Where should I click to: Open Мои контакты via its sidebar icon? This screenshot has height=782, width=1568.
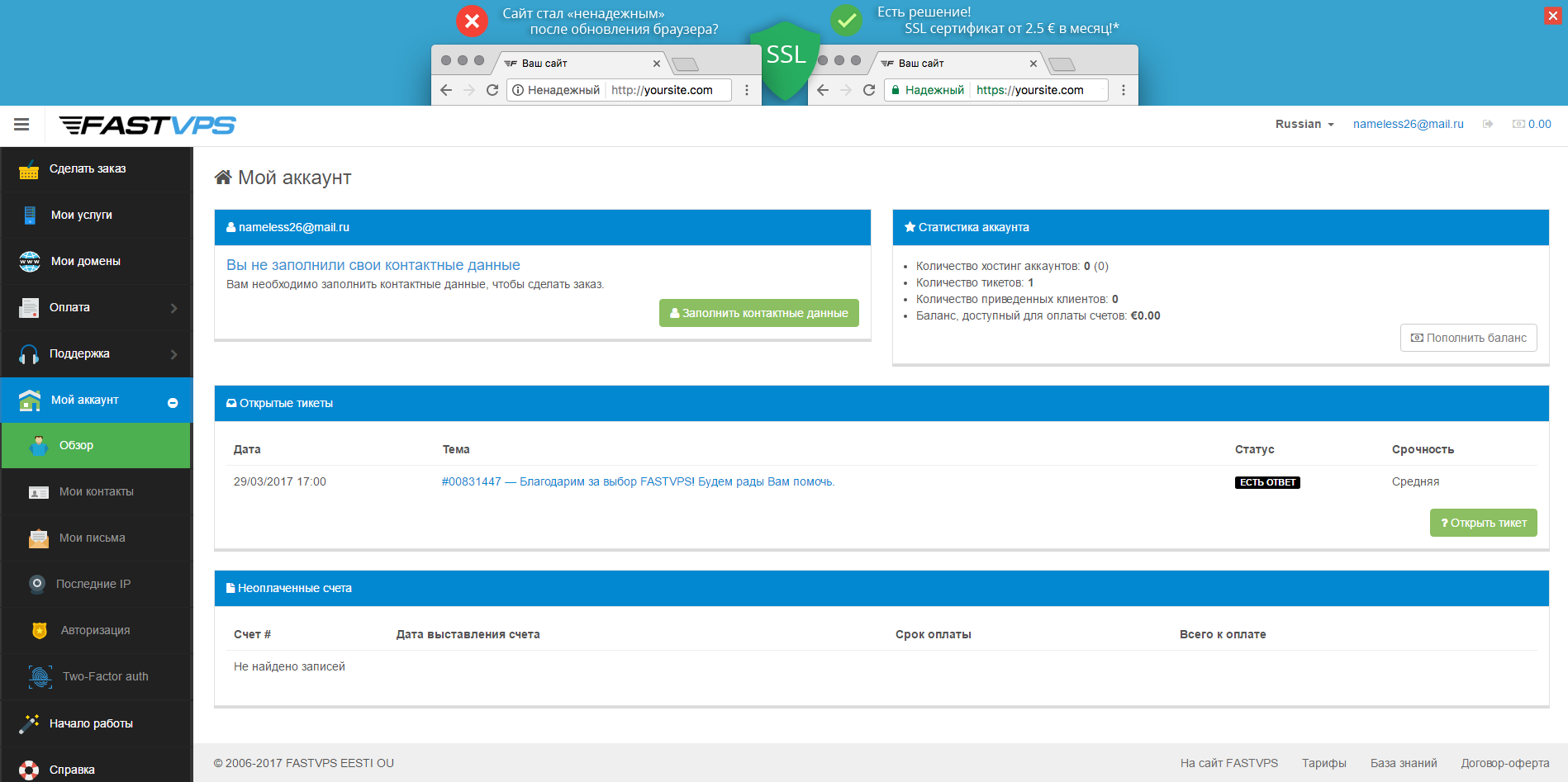tap(38, 491)
